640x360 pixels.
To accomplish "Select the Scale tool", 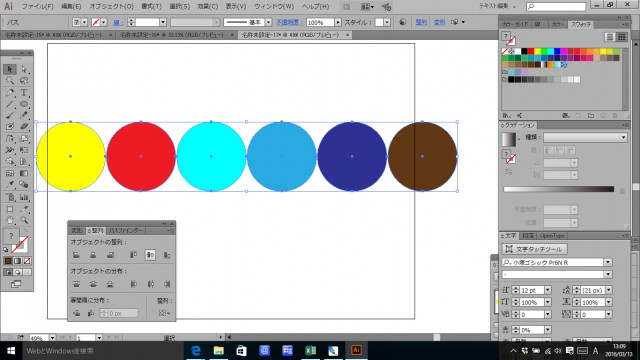I will 24,139.
